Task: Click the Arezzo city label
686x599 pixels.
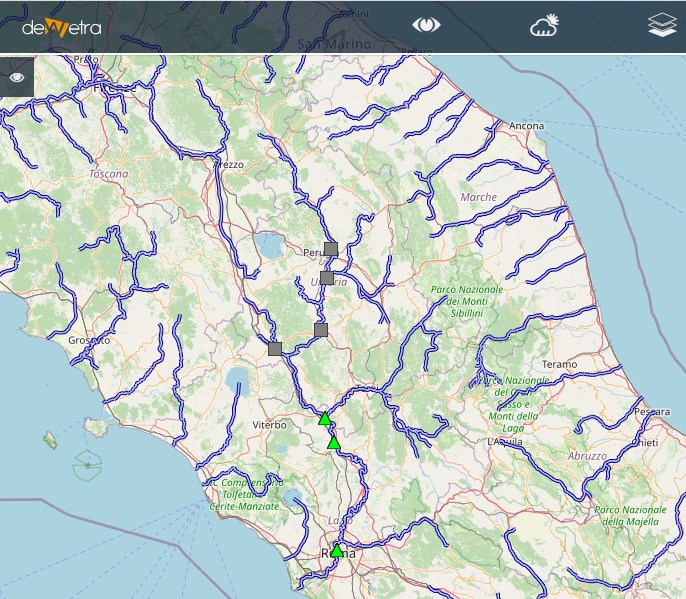Action: (228, 165)
